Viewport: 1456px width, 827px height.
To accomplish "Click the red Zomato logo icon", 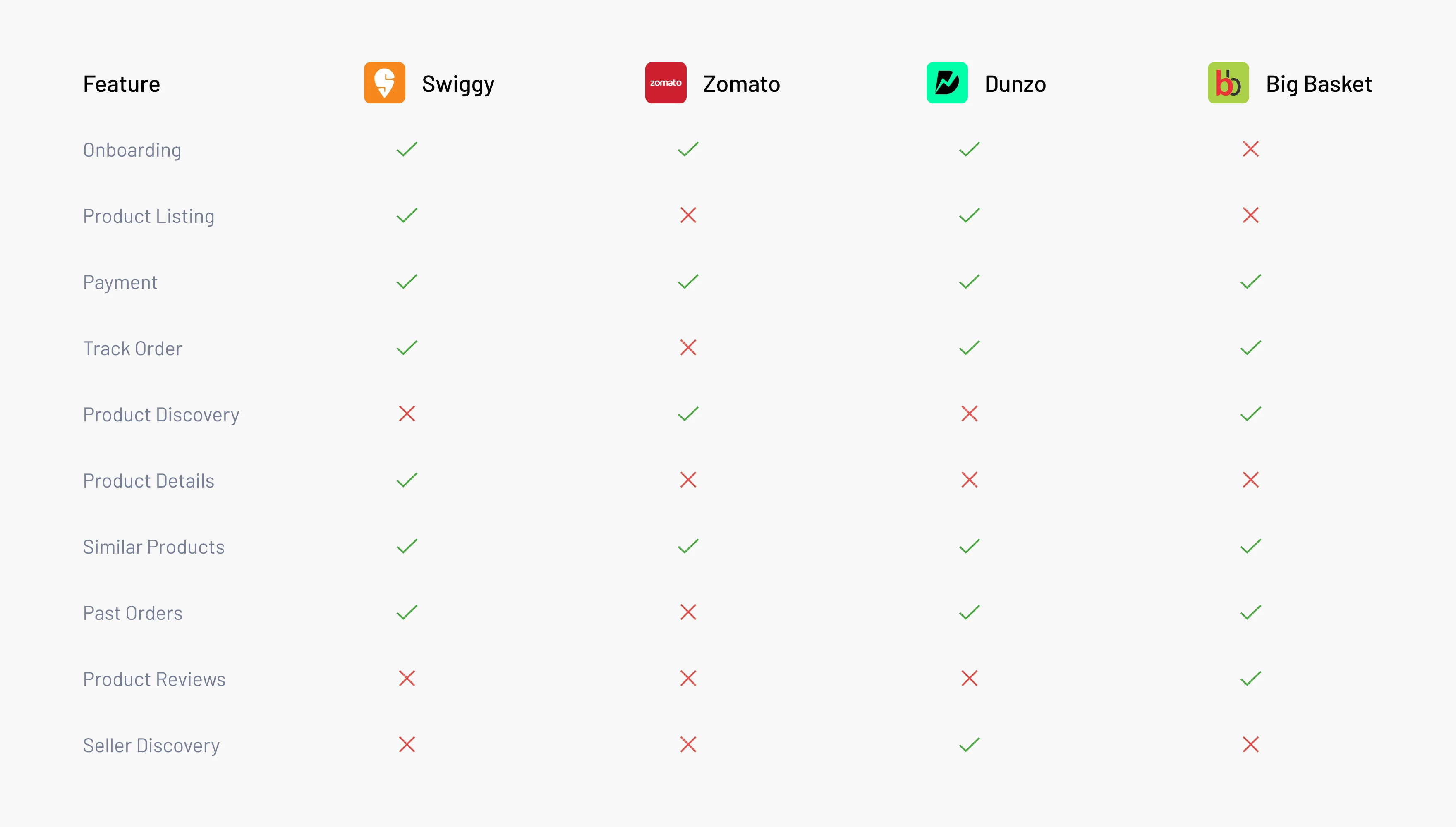I will pyautogui.click(x=665, y=83).
